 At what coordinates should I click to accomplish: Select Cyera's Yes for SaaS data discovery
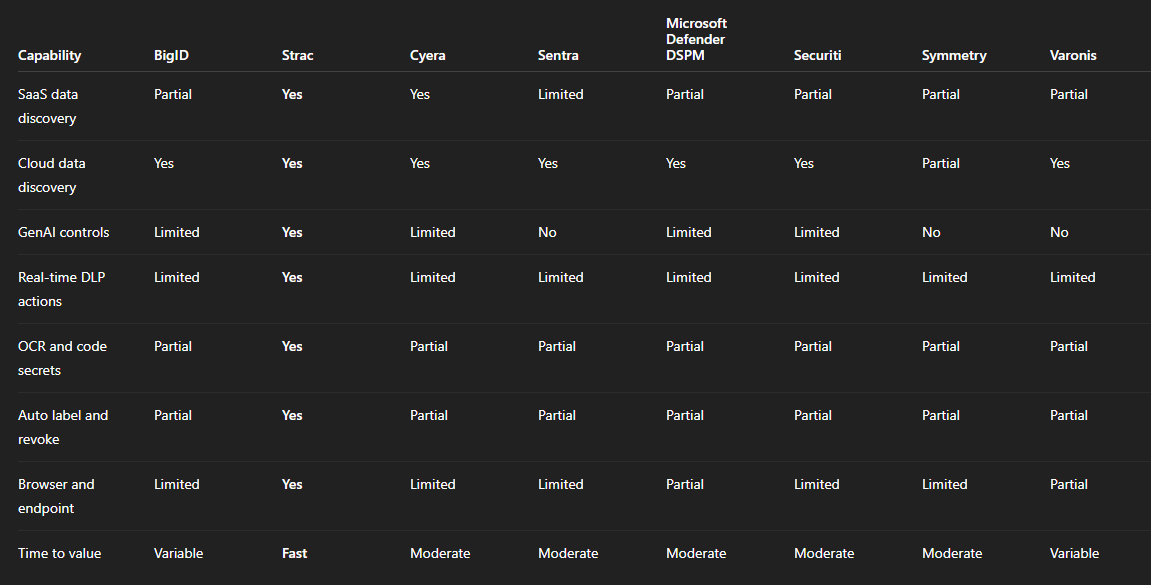coord(420,95)
